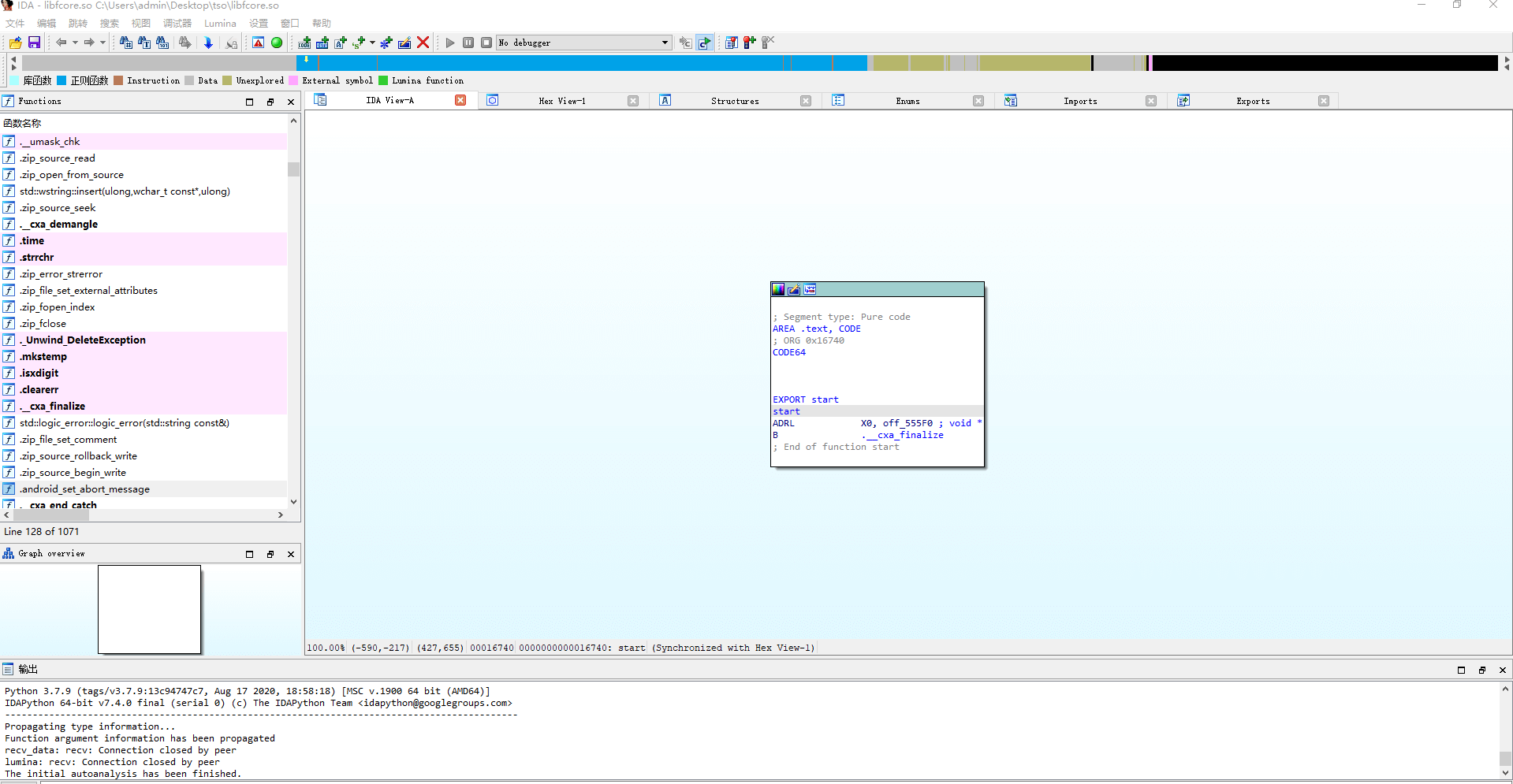
Task: Click the breakpoint list icon in toolbar
Action: 732,43
